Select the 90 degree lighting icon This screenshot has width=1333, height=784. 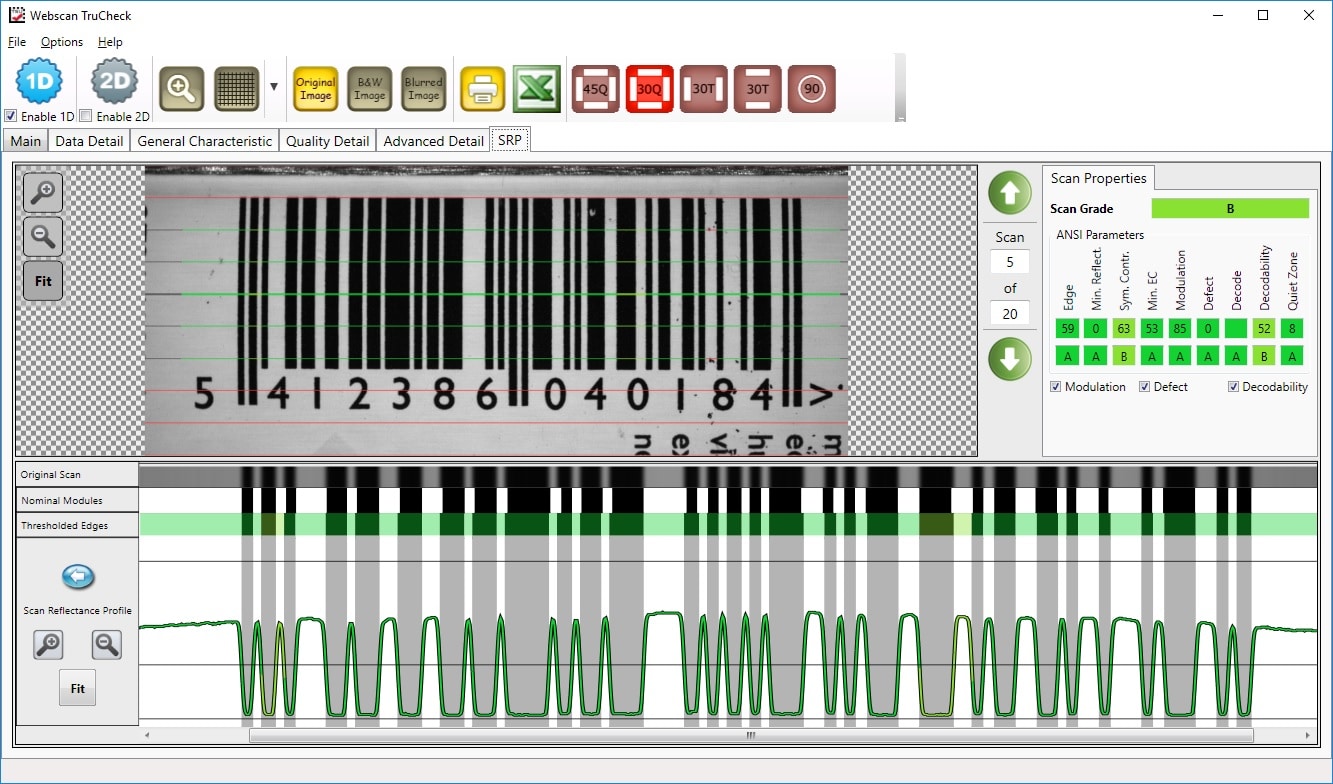(812, 89)
